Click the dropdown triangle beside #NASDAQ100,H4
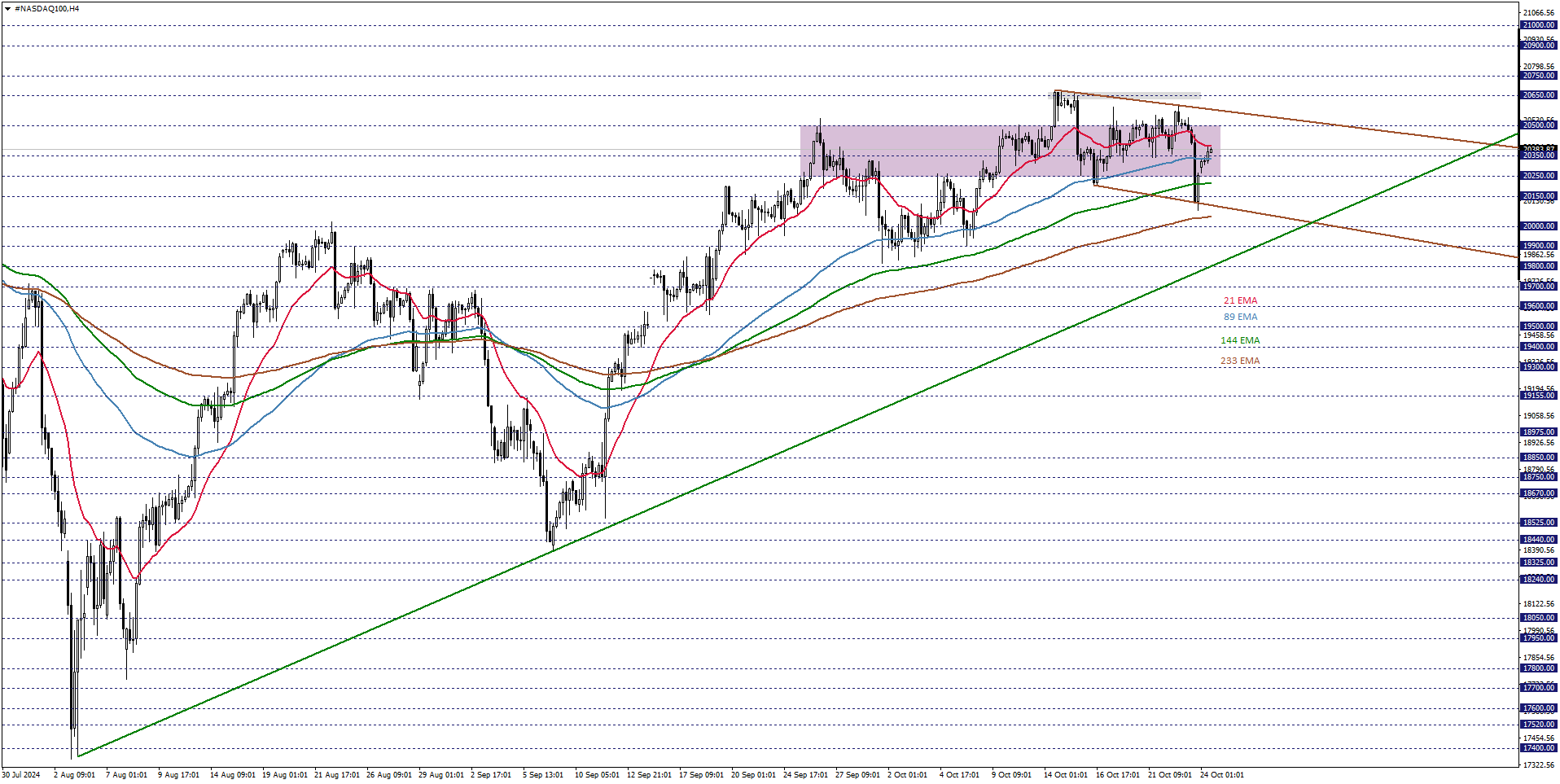 [7, 9]
